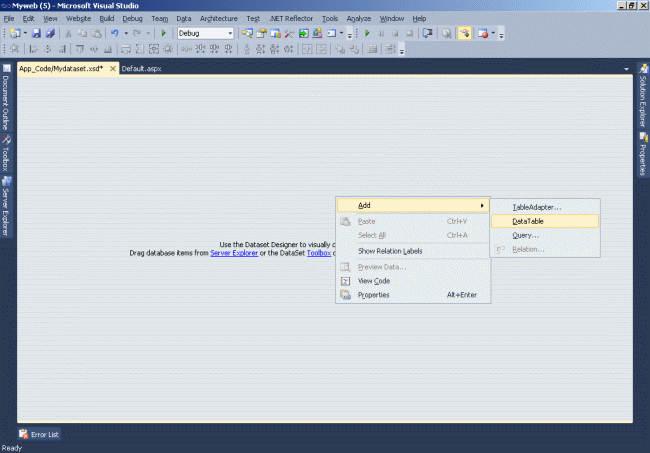Expand the active documents list arrow

[x=626, y=69]
